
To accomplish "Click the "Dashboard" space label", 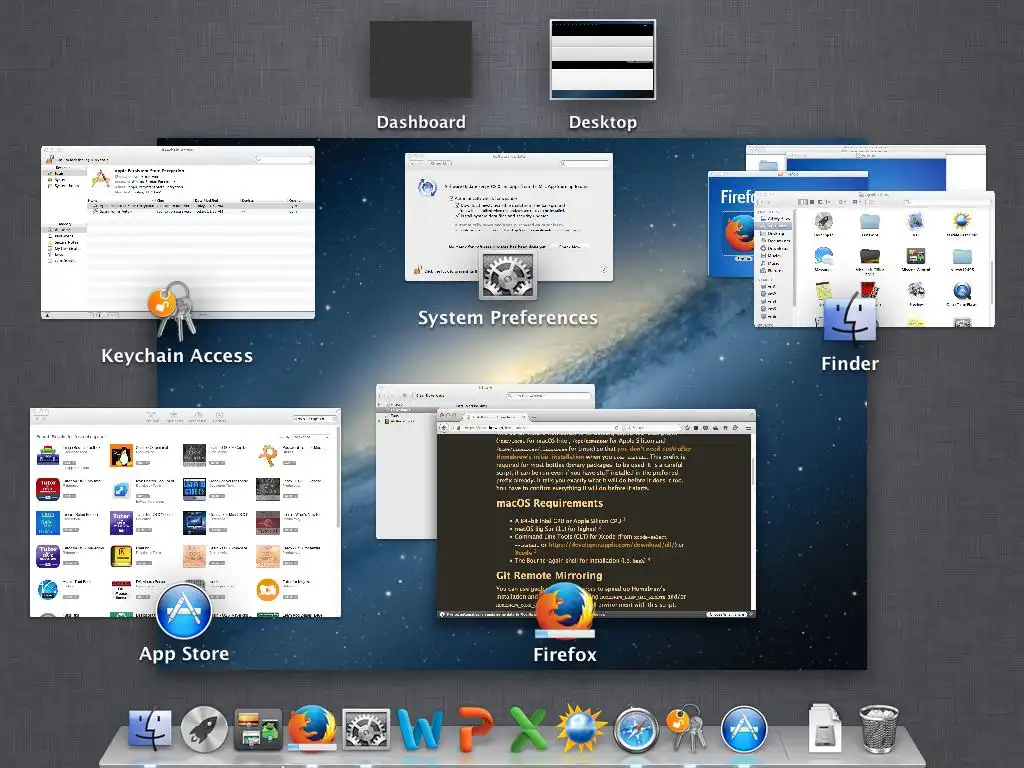I will tap(421, 122).
